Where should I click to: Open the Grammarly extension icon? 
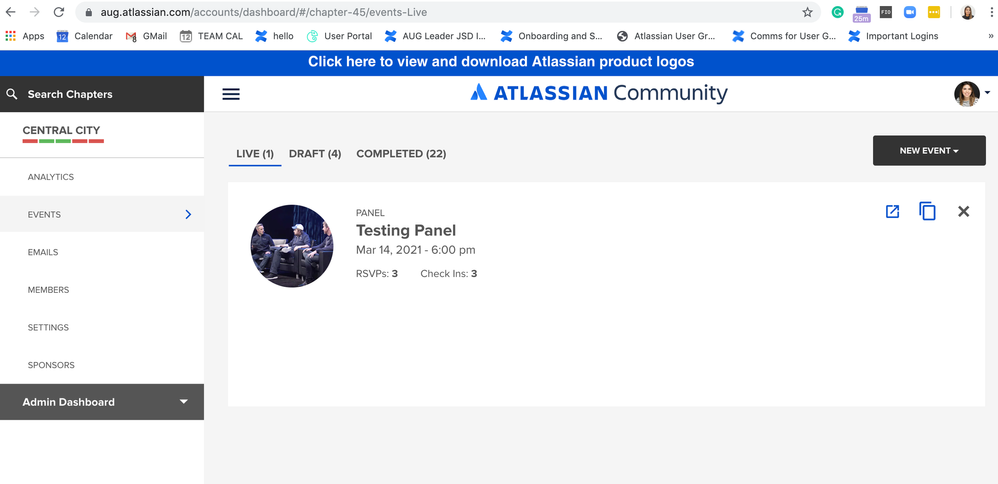838,12
